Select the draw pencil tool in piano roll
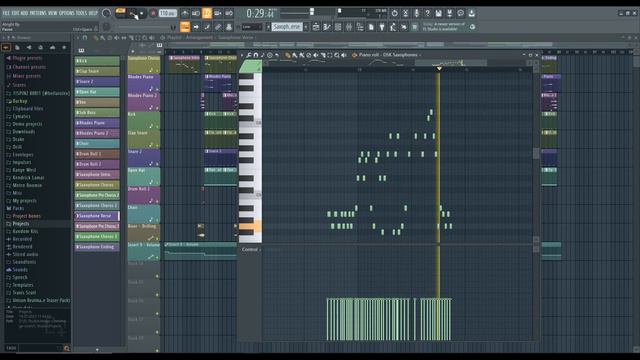Screen dimensions: 640x360 pos(288,55)
